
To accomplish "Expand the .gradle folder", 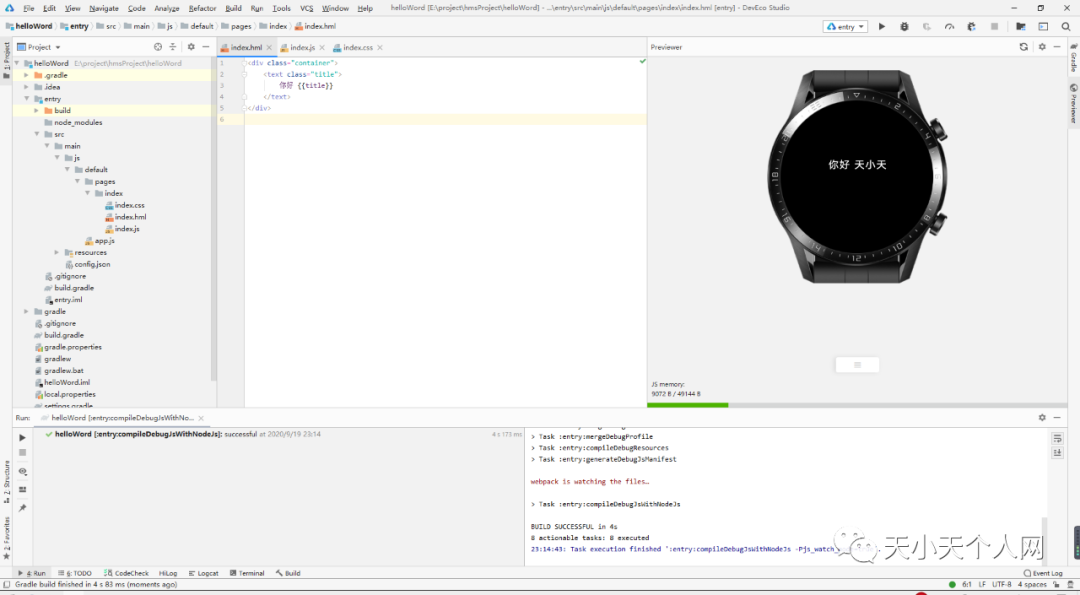I will [x=26, y=75].
